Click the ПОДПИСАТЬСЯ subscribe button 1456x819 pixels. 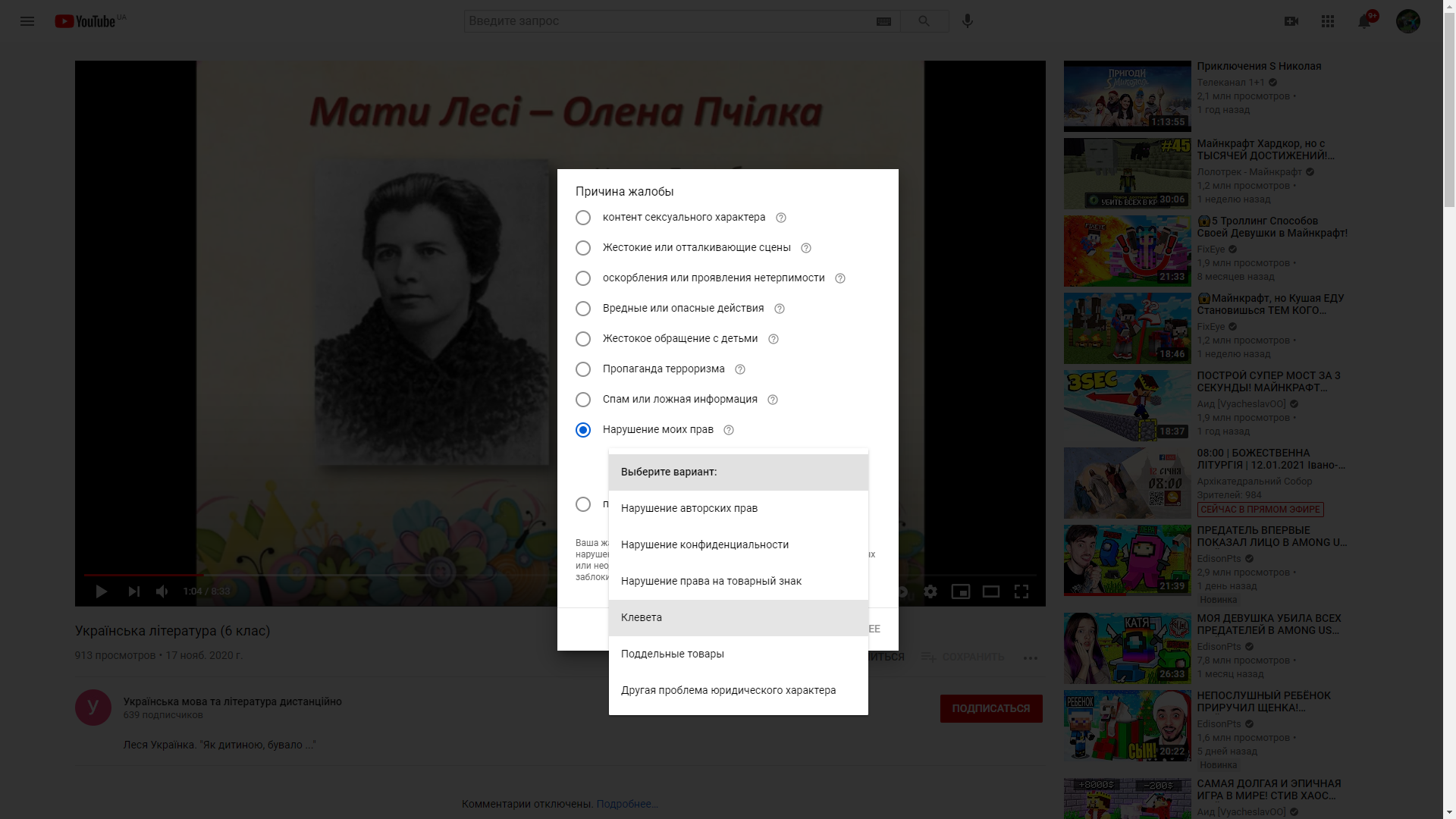pyautogui.click(x=991, y=708)
